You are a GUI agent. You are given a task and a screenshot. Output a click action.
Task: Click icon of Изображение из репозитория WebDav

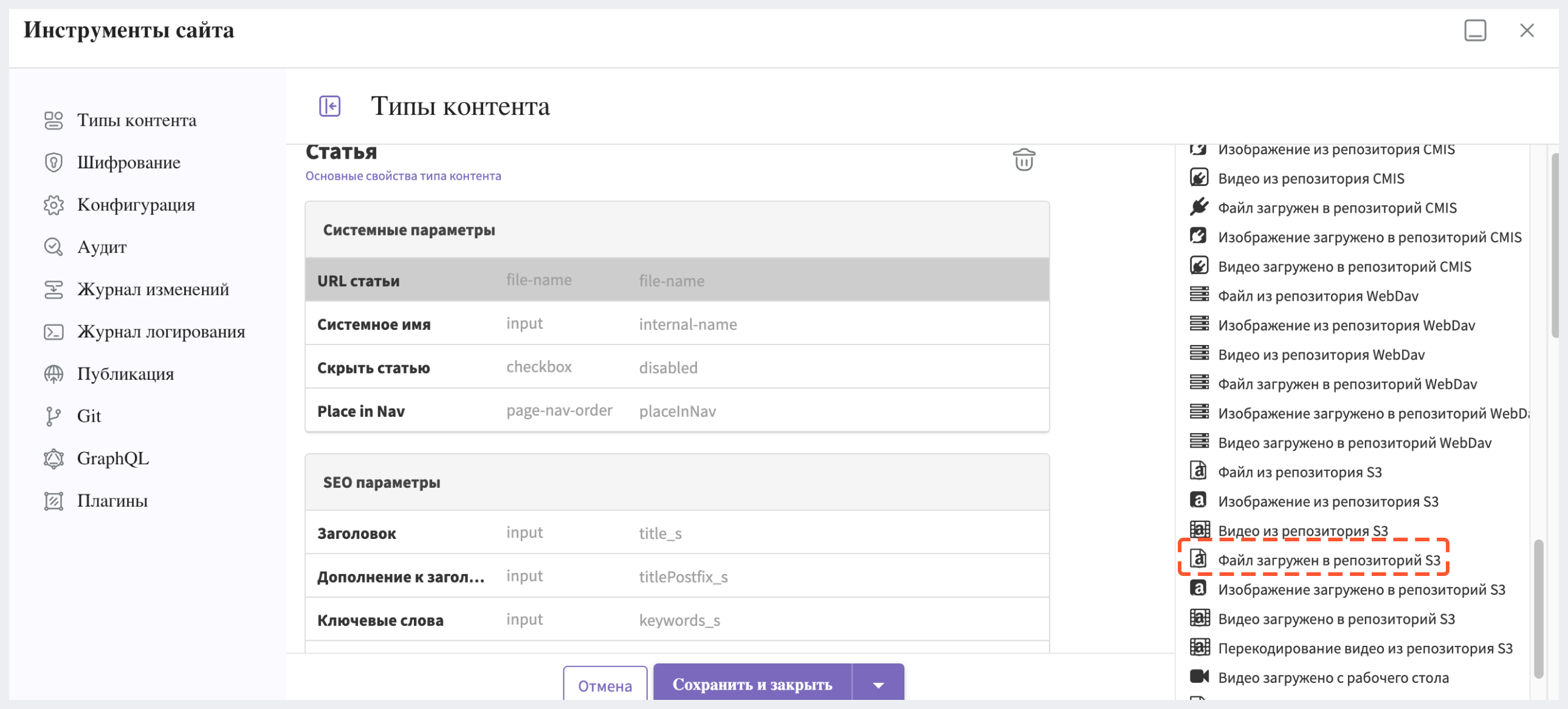(x=1199, y=324)
